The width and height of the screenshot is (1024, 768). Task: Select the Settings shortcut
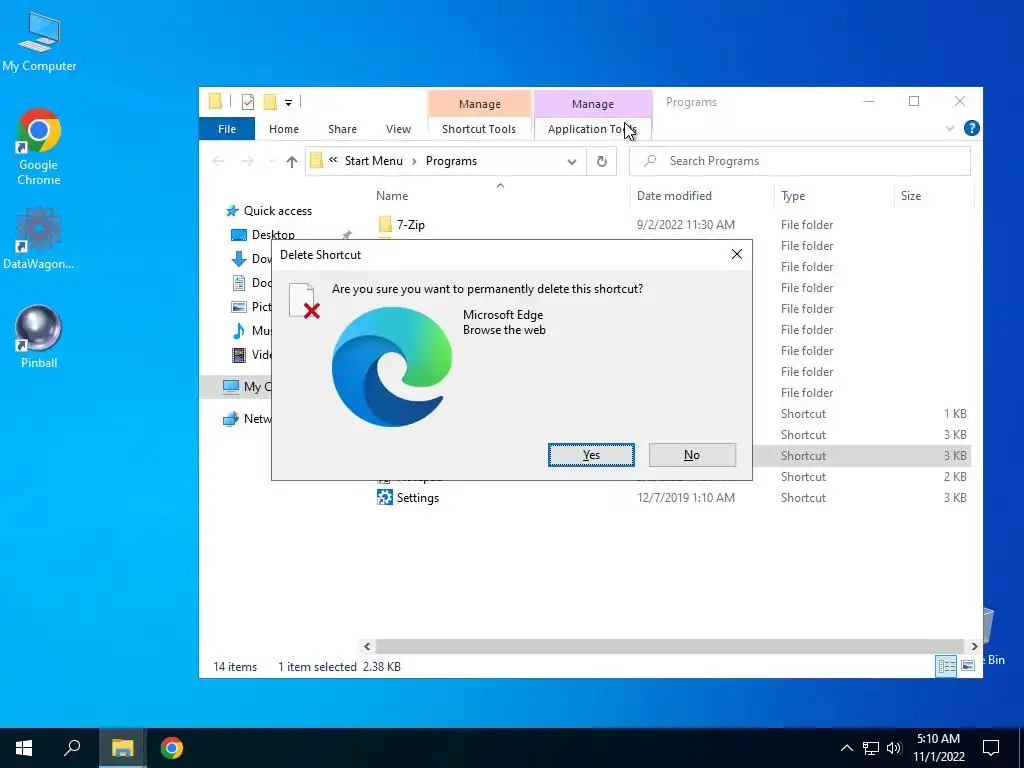coord(417,498)
